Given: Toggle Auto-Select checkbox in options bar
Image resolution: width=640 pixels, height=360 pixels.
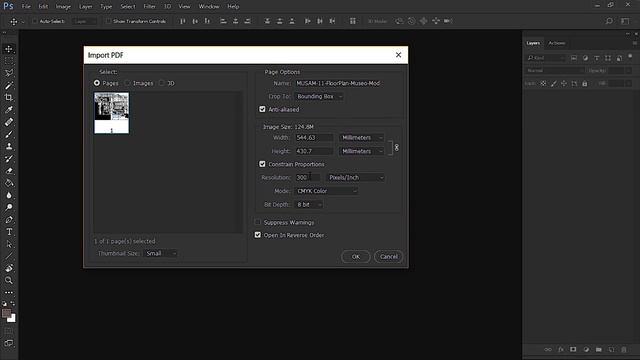Looking at the screenshot, I should click(x=35, y=21).
